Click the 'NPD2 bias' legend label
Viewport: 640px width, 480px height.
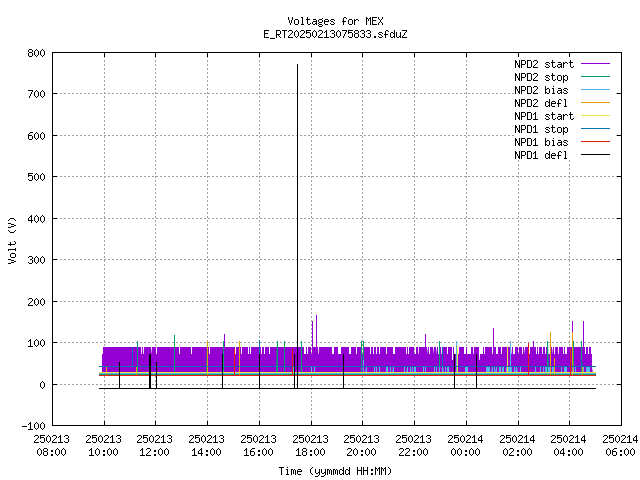[x=541, y=90]
